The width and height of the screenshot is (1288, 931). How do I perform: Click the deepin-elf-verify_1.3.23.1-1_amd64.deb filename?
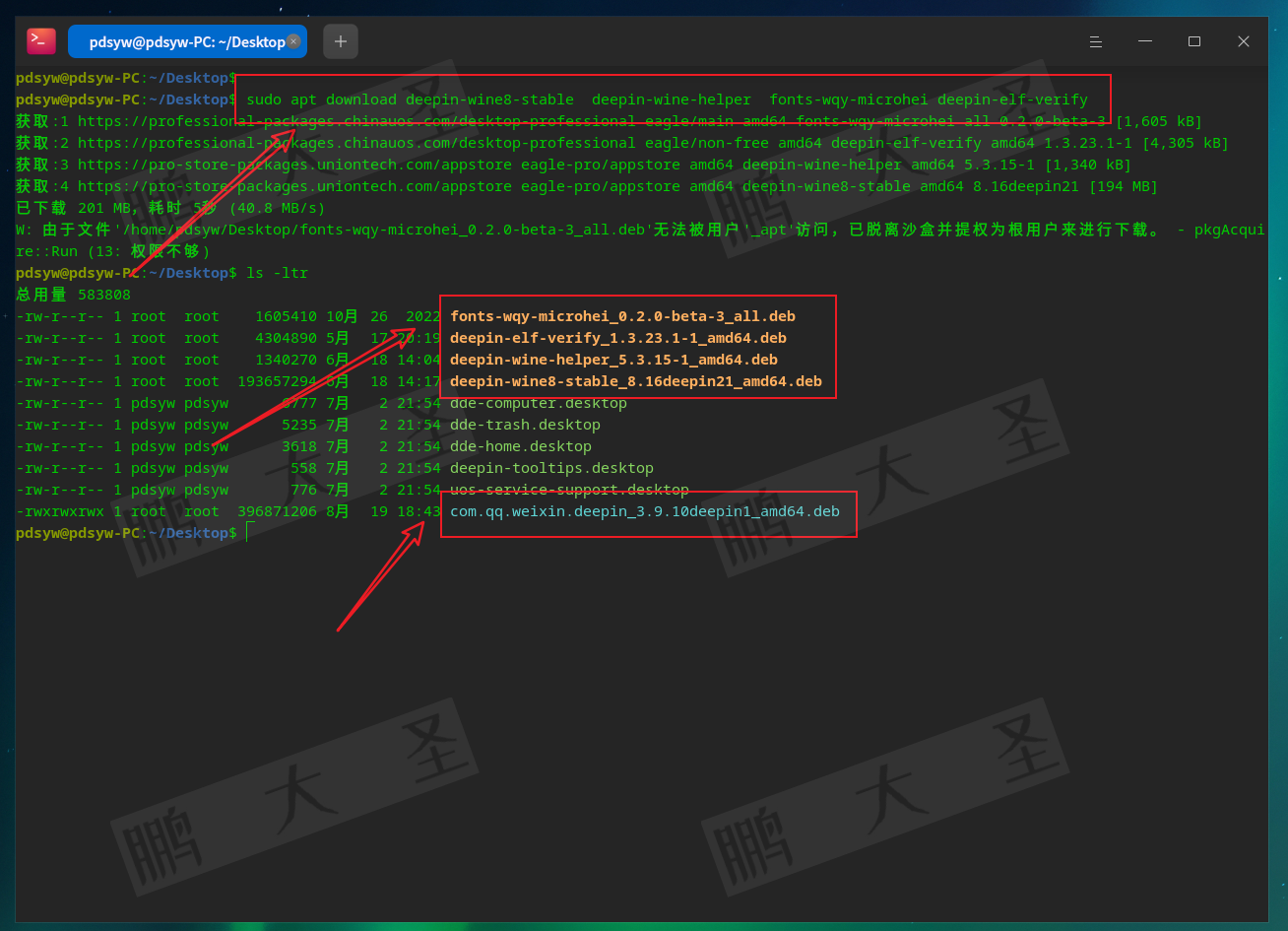(617, 338)
